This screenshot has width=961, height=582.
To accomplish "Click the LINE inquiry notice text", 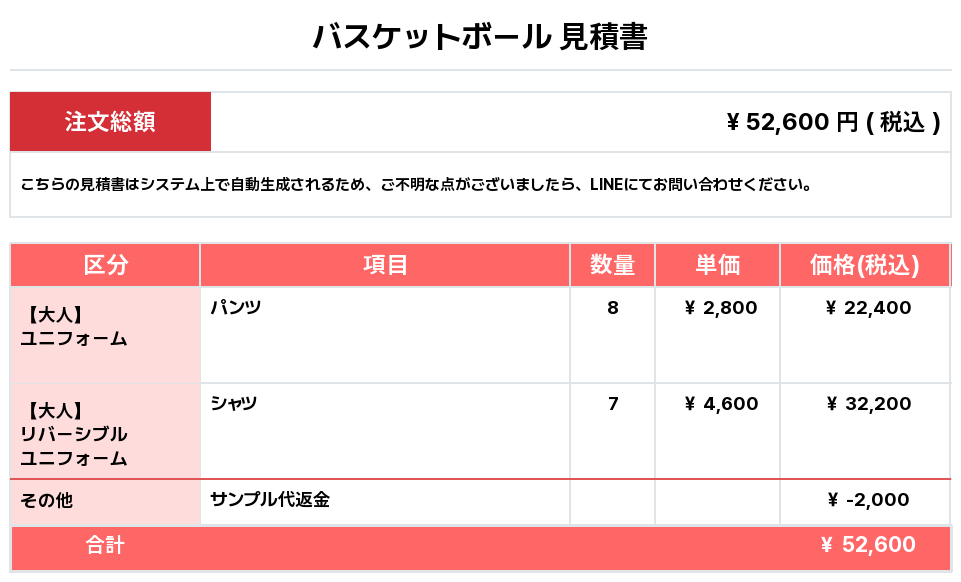I will tap(416, 184).
